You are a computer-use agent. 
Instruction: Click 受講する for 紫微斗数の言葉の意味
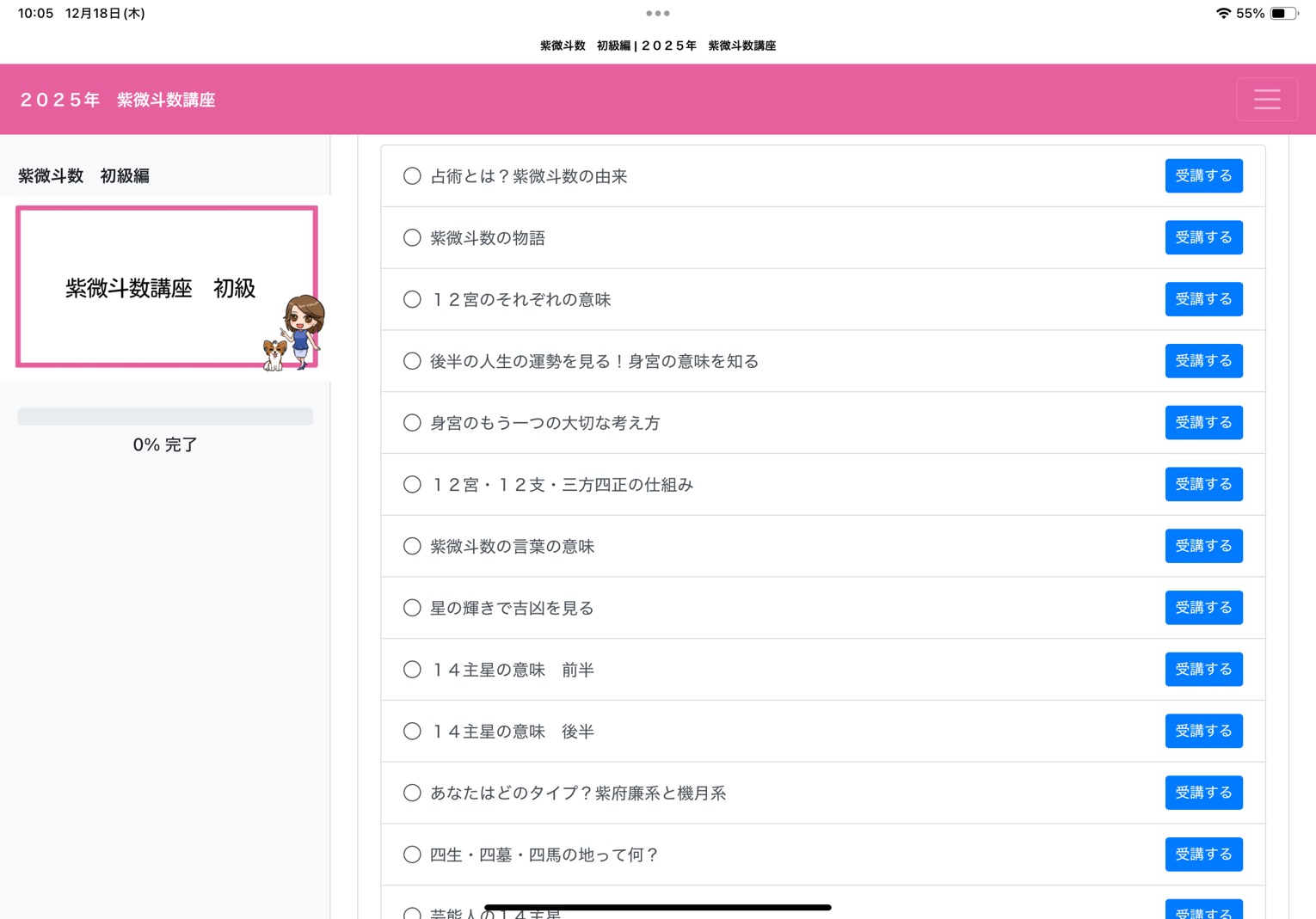pyautogui.click(x=1202, y=546)
